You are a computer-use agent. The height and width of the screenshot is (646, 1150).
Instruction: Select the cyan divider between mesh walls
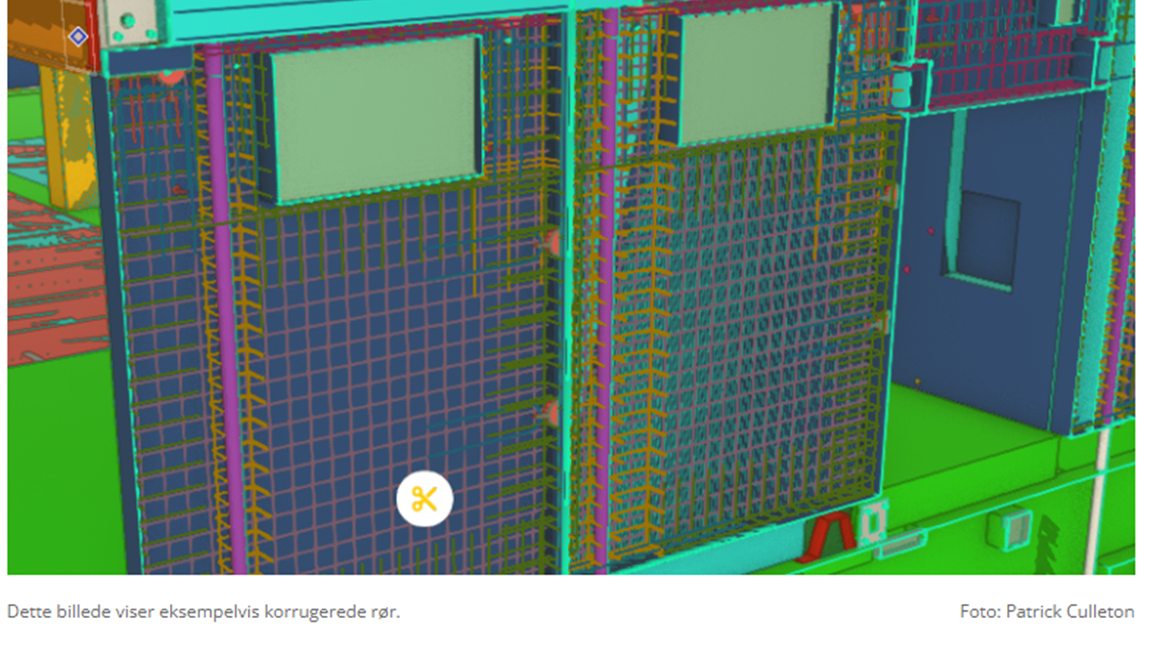(567, 300)
